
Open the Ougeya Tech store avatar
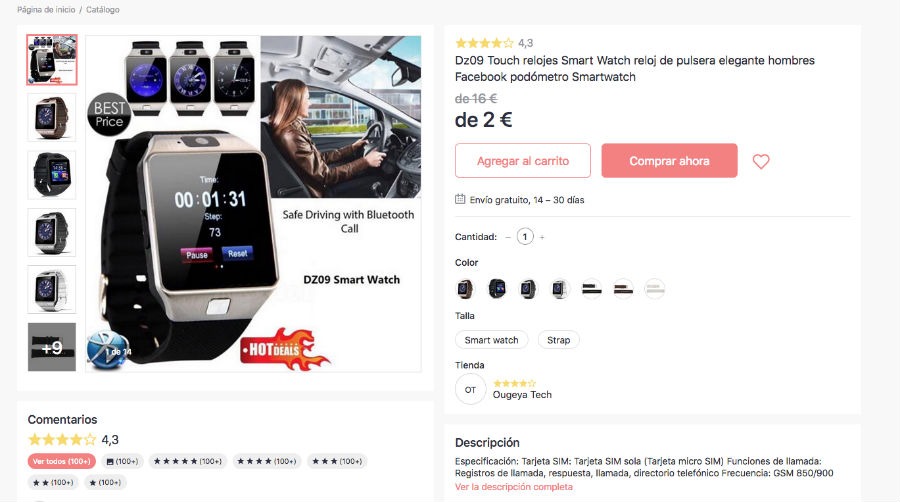point(470,390)
